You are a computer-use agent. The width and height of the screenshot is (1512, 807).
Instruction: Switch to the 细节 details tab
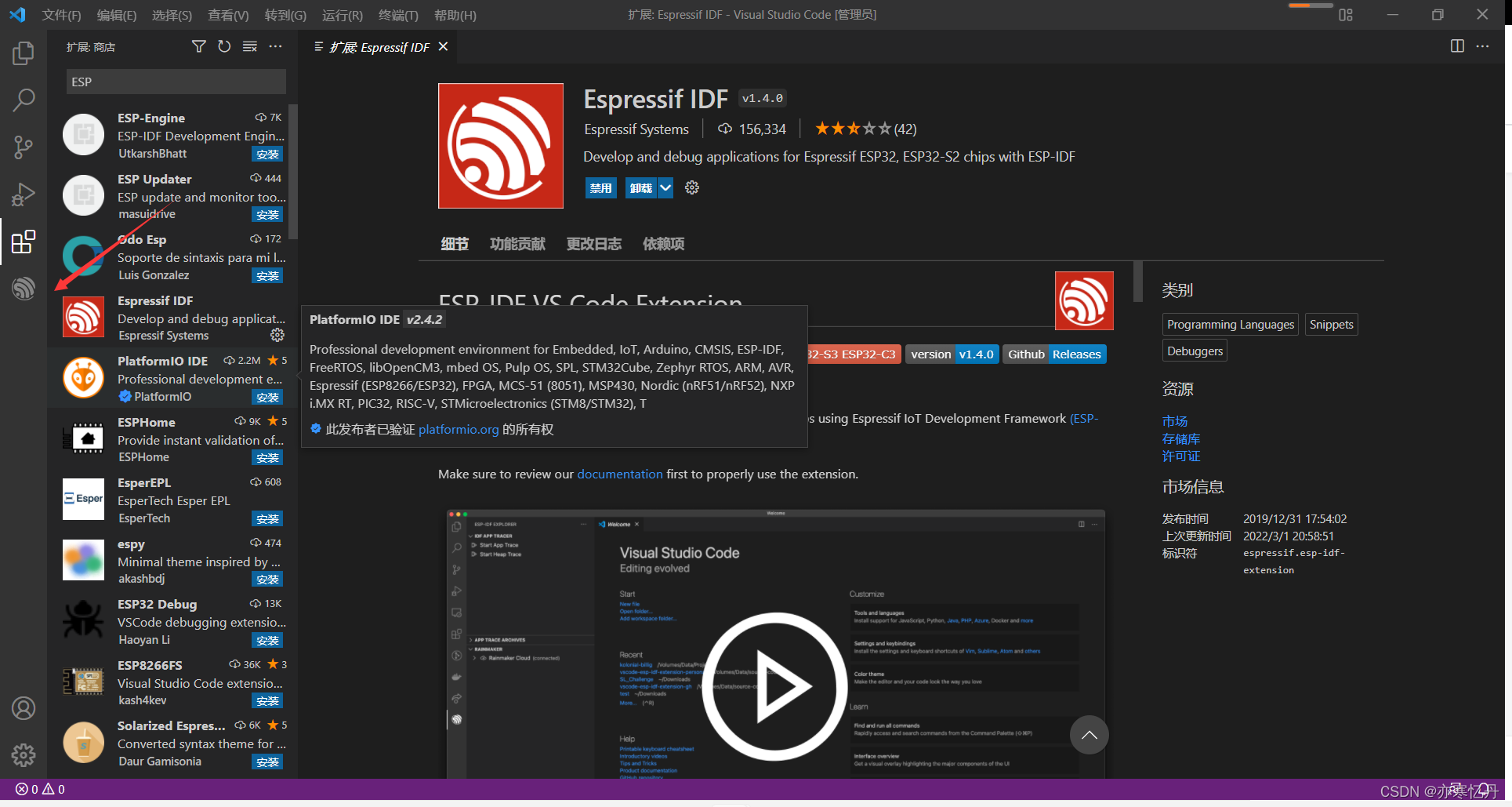(455, 244)
